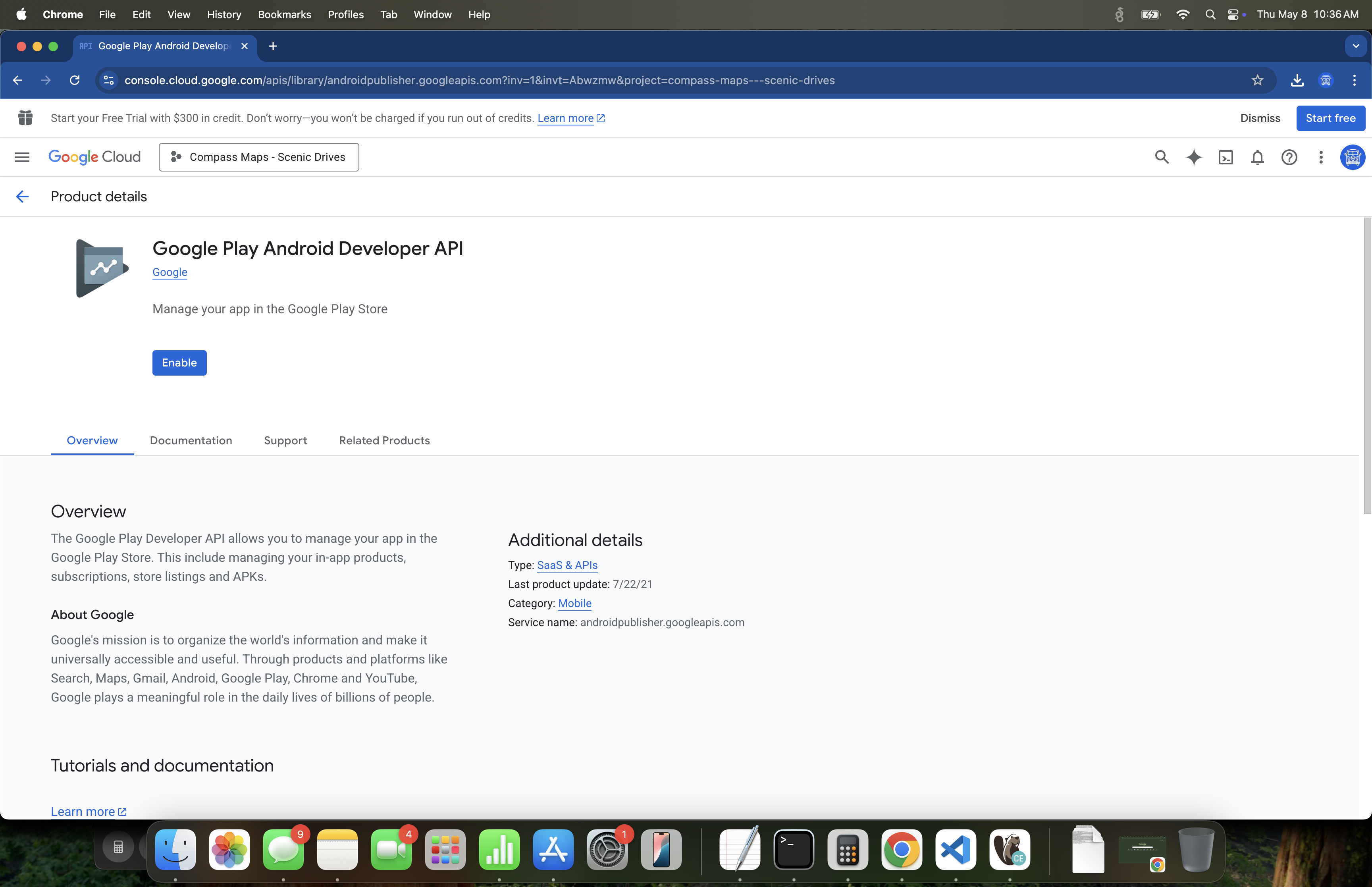Open the Calculator from the Dock
Screen dimensions: 1372x887
tap(848, 850)
